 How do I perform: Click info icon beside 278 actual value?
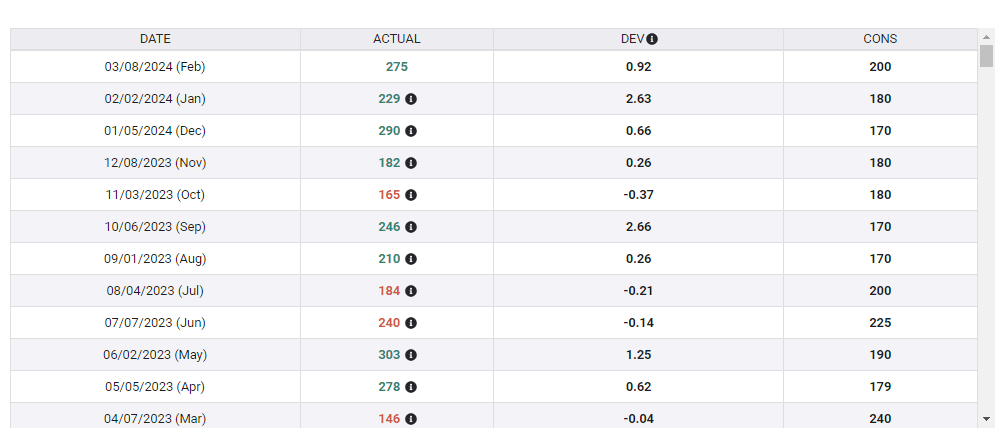411,387
